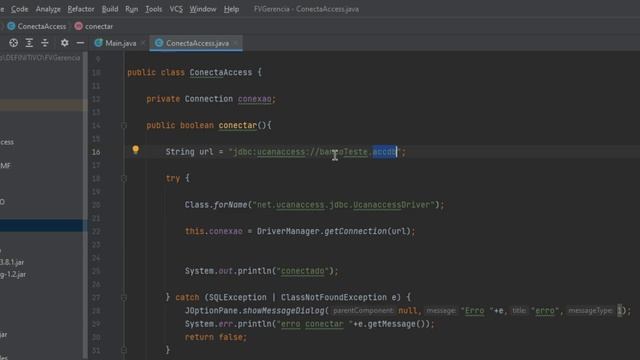Click the Collapse All icon in project panel
This screenshot has width=640, height=360.
pos(45,43)
